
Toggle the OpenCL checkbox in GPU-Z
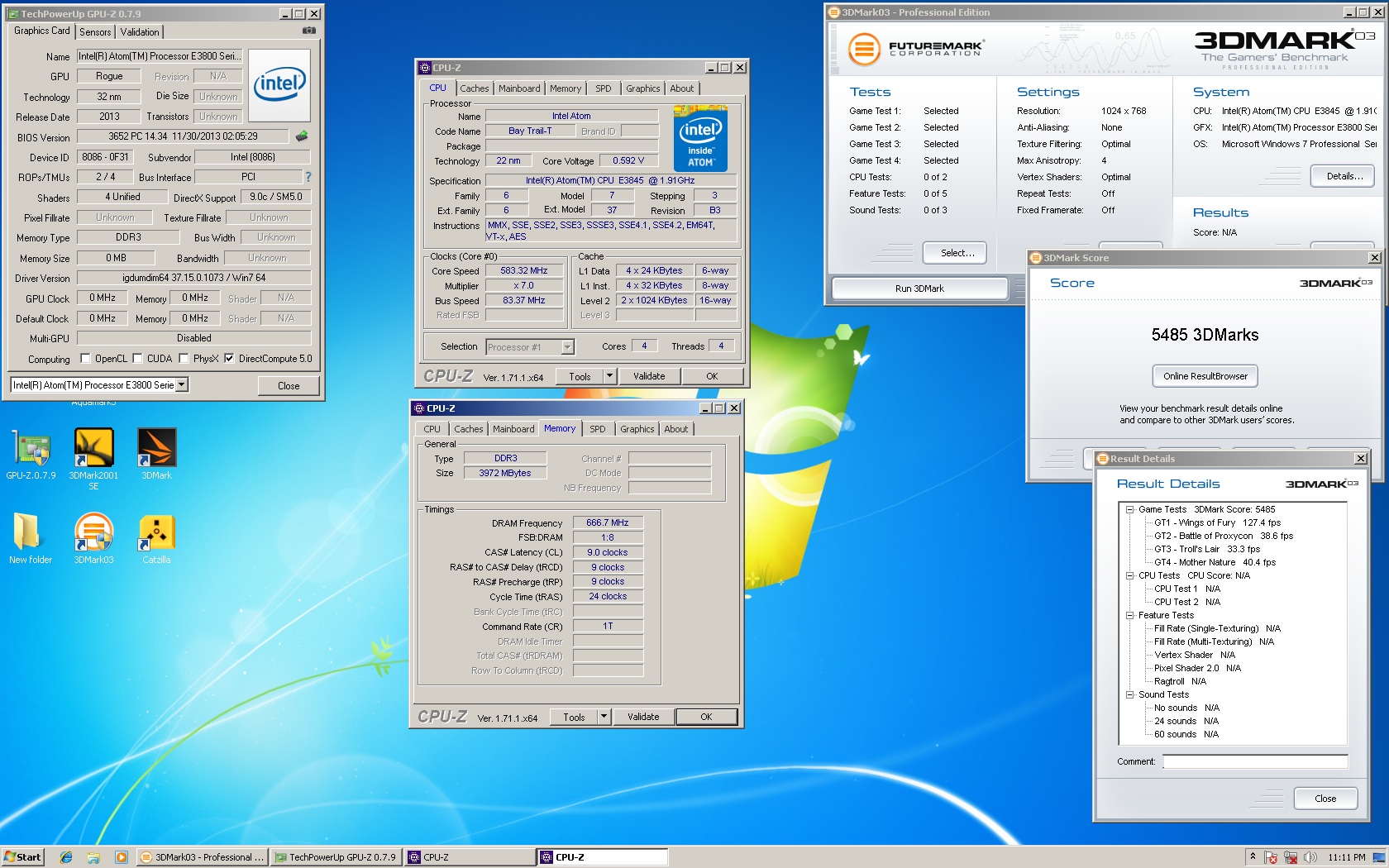click(84, 359)
